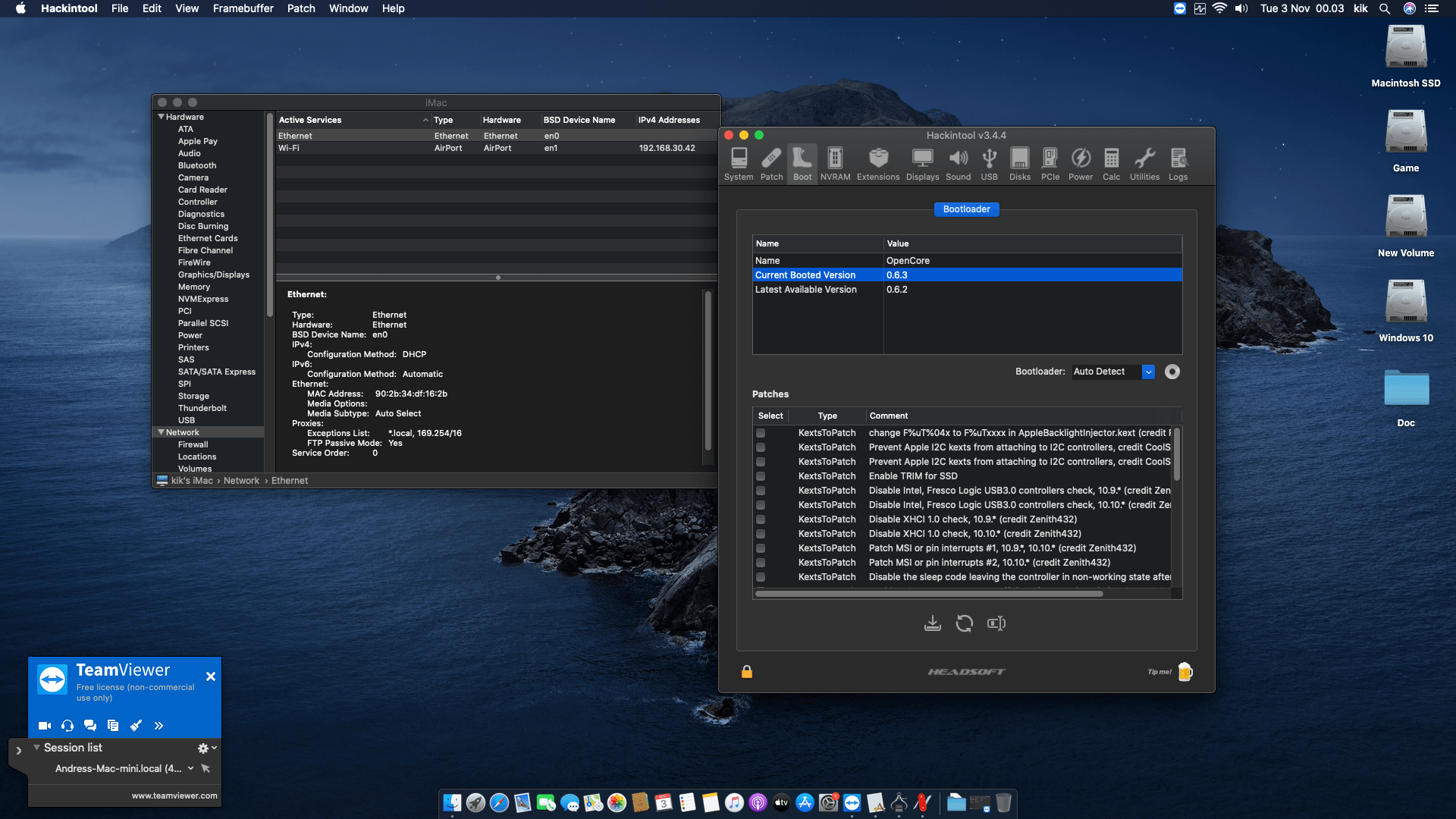Check the Disable XHCI 1.0 check 10.10 patch

(x=761, y=534)
